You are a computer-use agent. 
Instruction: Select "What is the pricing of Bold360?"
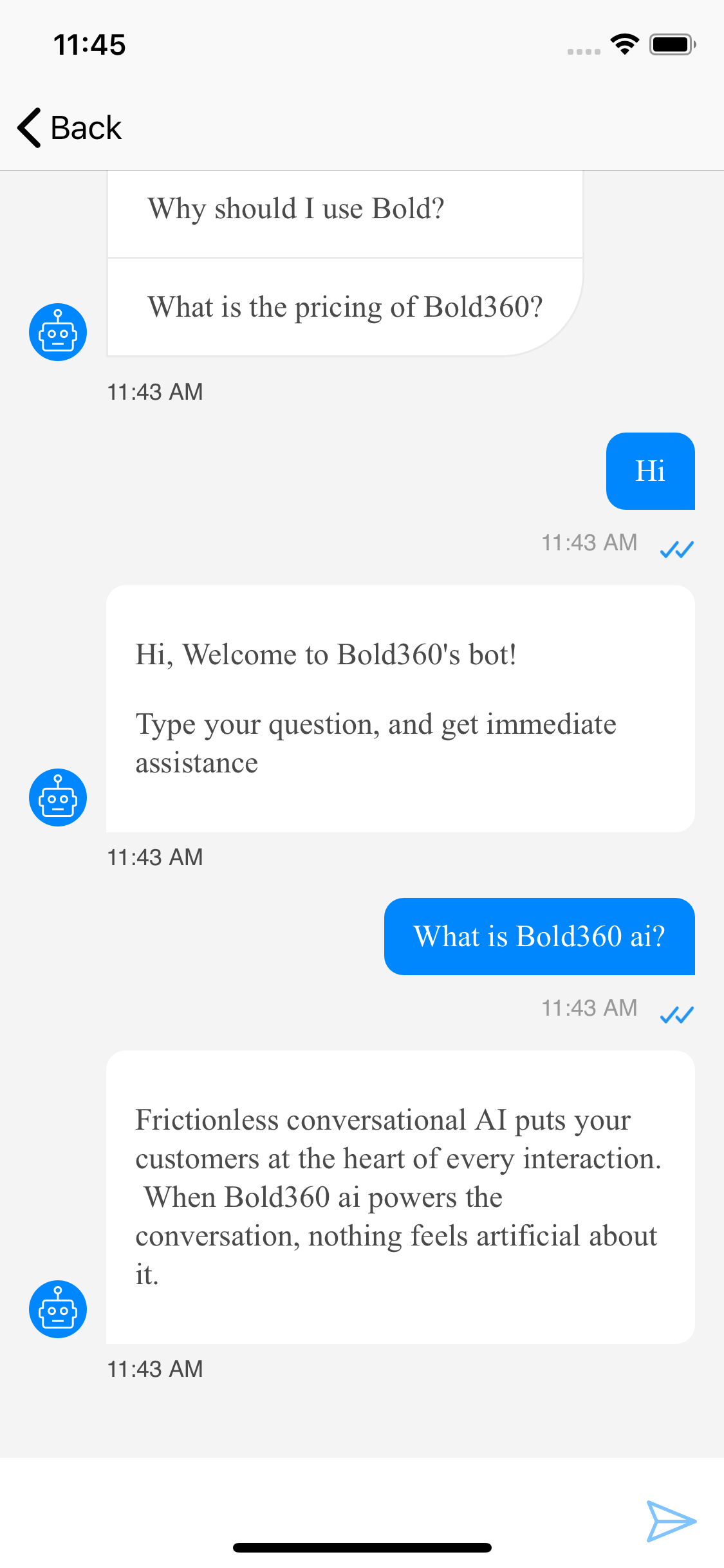345,307
